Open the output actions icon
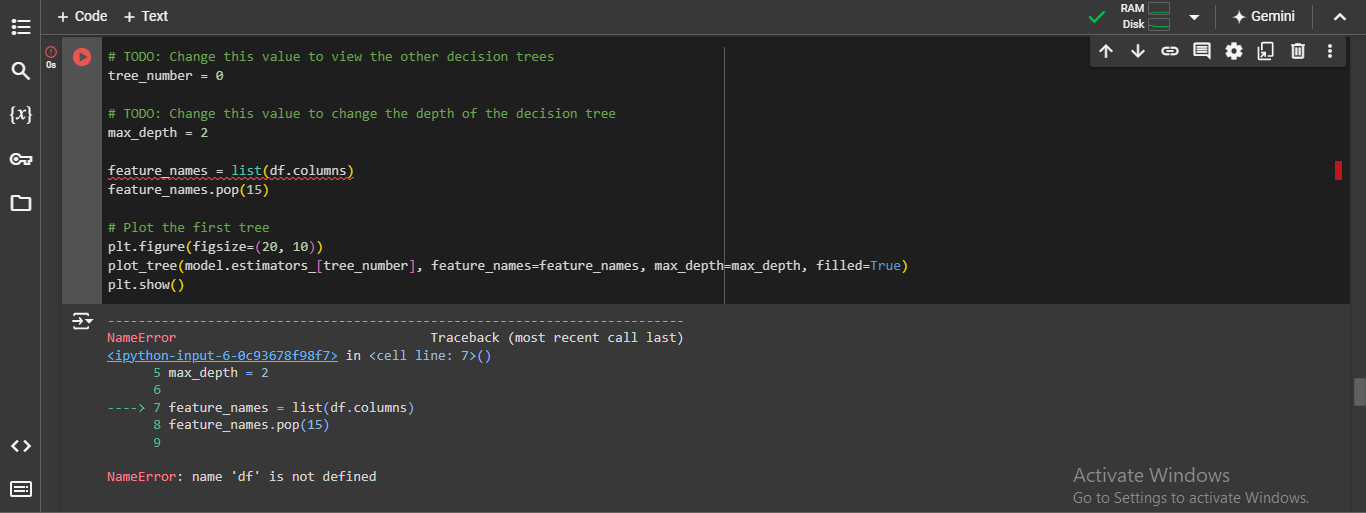This screenshot has height=513, width=1366. tap(82, 321)
